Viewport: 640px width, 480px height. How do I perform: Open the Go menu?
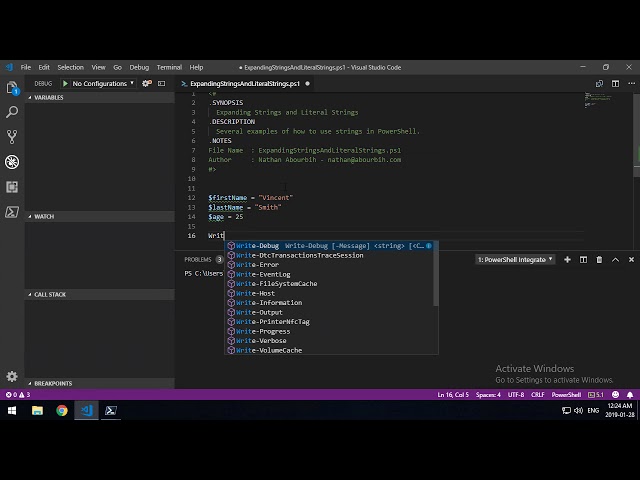pos(118,67)
